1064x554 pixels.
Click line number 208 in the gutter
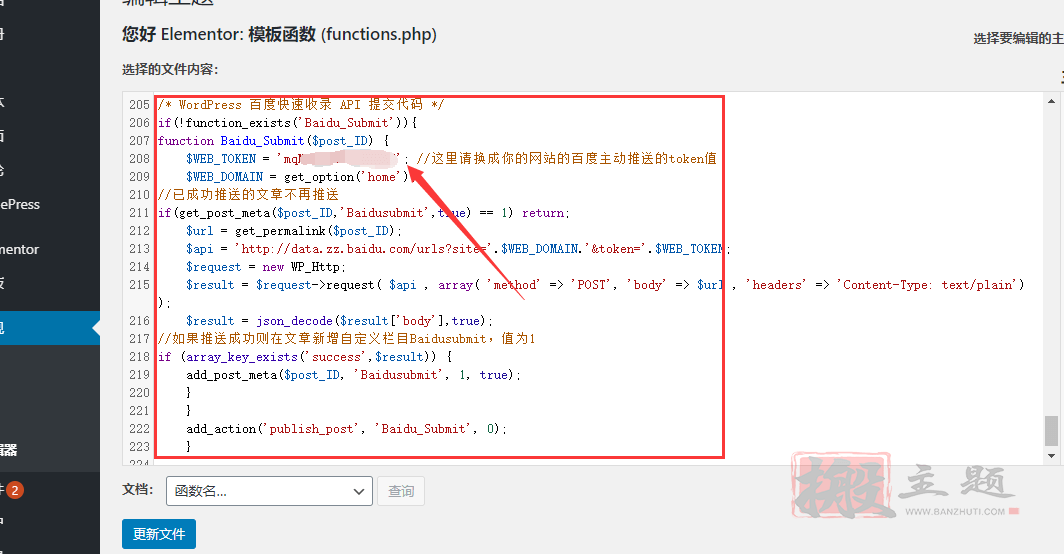(x=139, y=159)
